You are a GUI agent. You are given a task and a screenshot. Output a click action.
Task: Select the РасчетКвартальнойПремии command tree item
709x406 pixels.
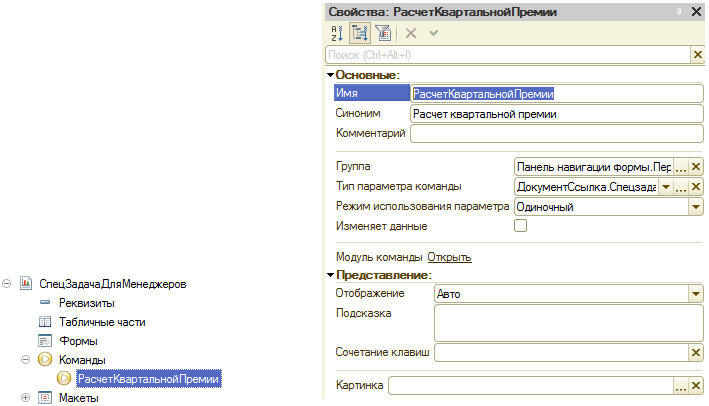pos(148,379)
